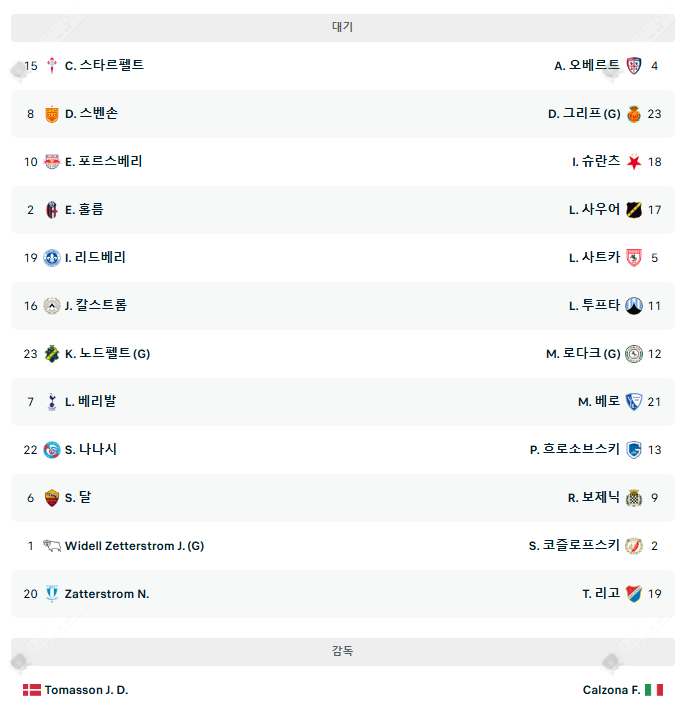This screenshot has height=719, width=683.
Task: Click the red star crest by I. 슈란츠
Action: 634,162
